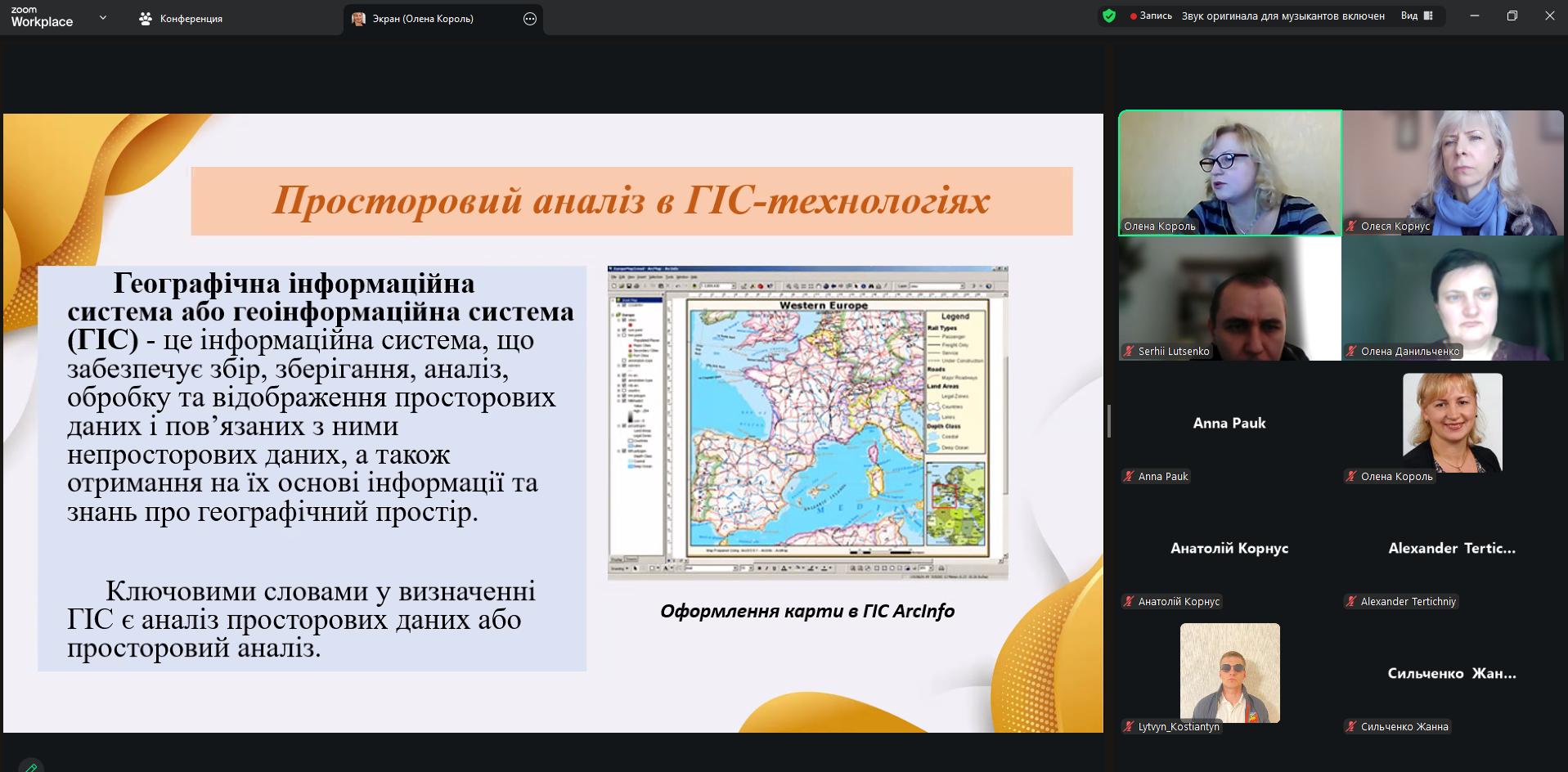Click the green annotate pencil icon
The image size is (1568, 772).
click(x=31, y=766)
